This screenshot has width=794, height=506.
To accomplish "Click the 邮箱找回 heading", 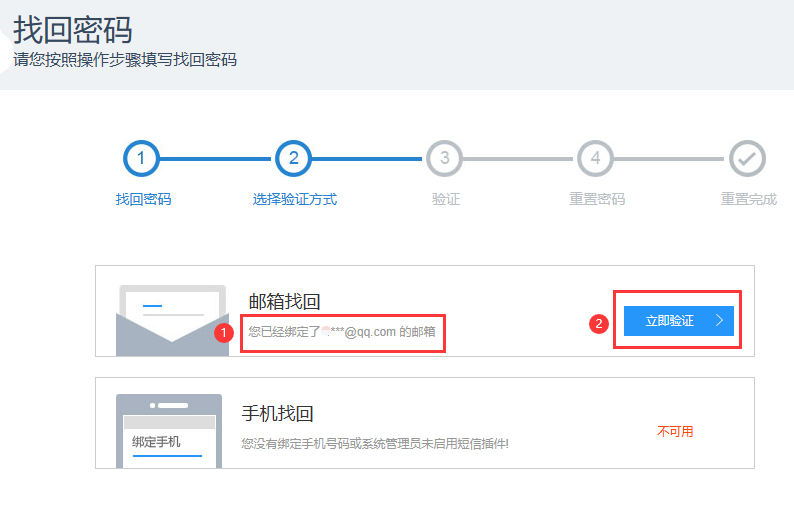I will 284,302.
